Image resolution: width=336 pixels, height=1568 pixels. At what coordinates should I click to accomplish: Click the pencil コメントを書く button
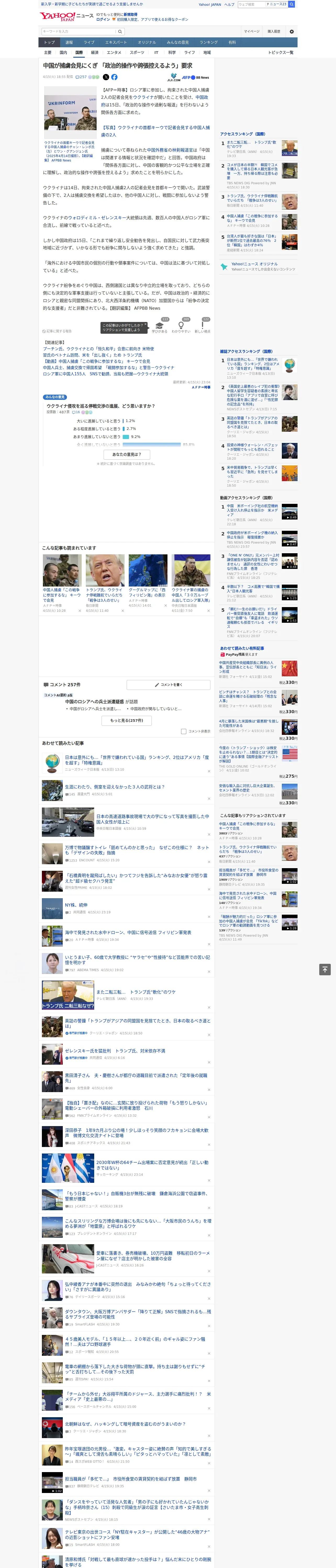[169, 685]
